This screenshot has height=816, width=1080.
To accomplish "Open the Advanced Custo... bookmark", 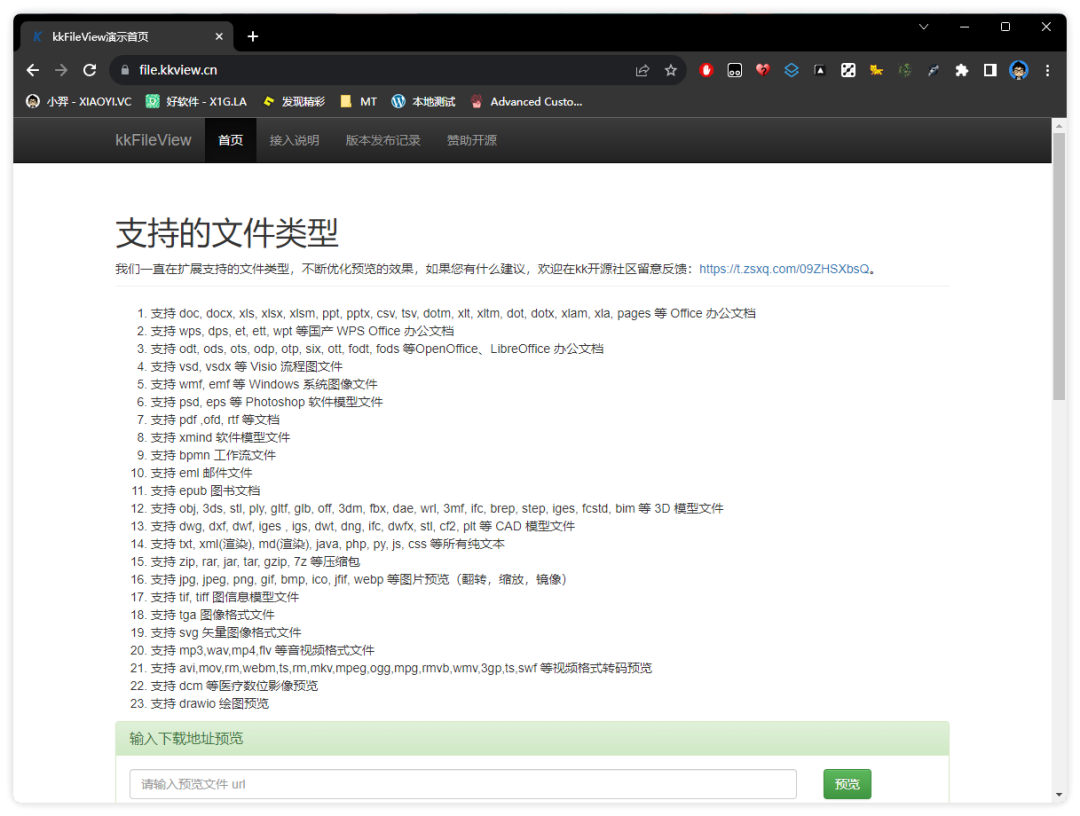I will pyautogui.click(x=526, y=102).
